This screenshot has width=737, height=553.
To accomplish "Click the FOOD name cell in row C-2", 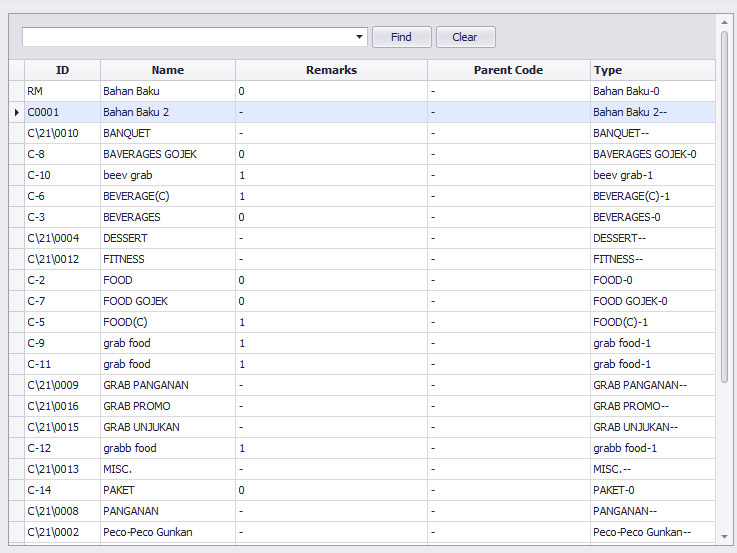I will (x=168, y=280).
